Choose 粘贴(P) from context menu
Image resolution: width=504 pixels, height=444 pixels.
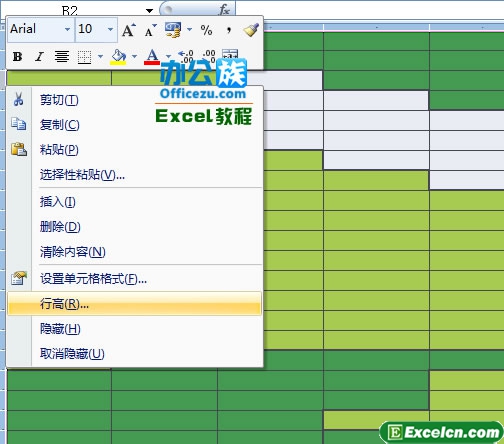click(x=135, y=150)
